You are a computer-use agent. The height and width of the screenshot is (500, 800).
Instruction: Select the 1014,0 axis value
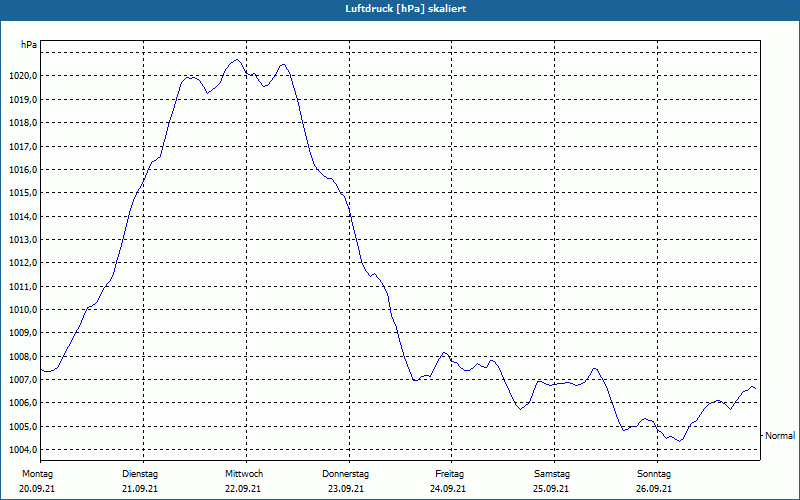click(23, 216)
